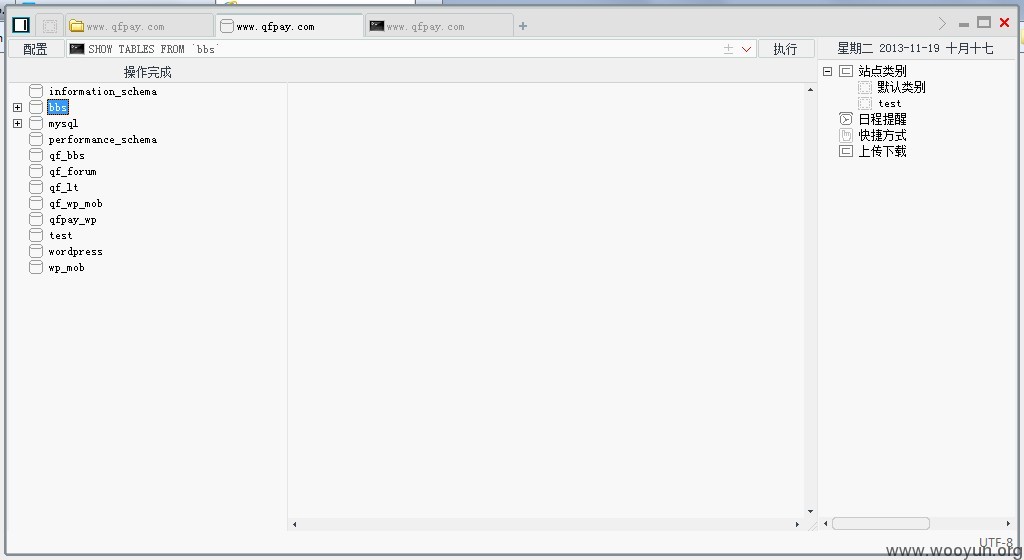Select the qfpay_wp database
The width and height of the screenshot is (1024, 560).
click(x=72, y=220)
